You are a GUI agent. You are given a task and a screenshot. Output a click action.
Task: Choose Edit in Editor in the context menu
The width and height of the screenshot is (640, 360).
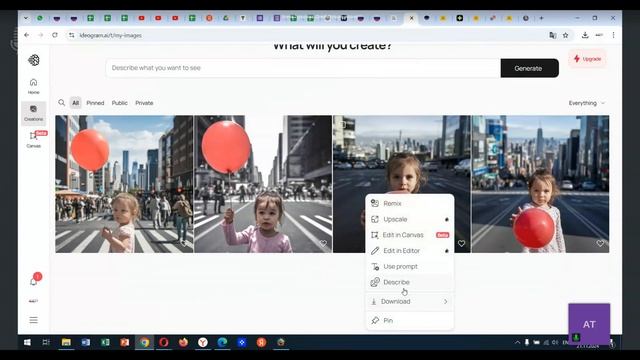(410, 251)
